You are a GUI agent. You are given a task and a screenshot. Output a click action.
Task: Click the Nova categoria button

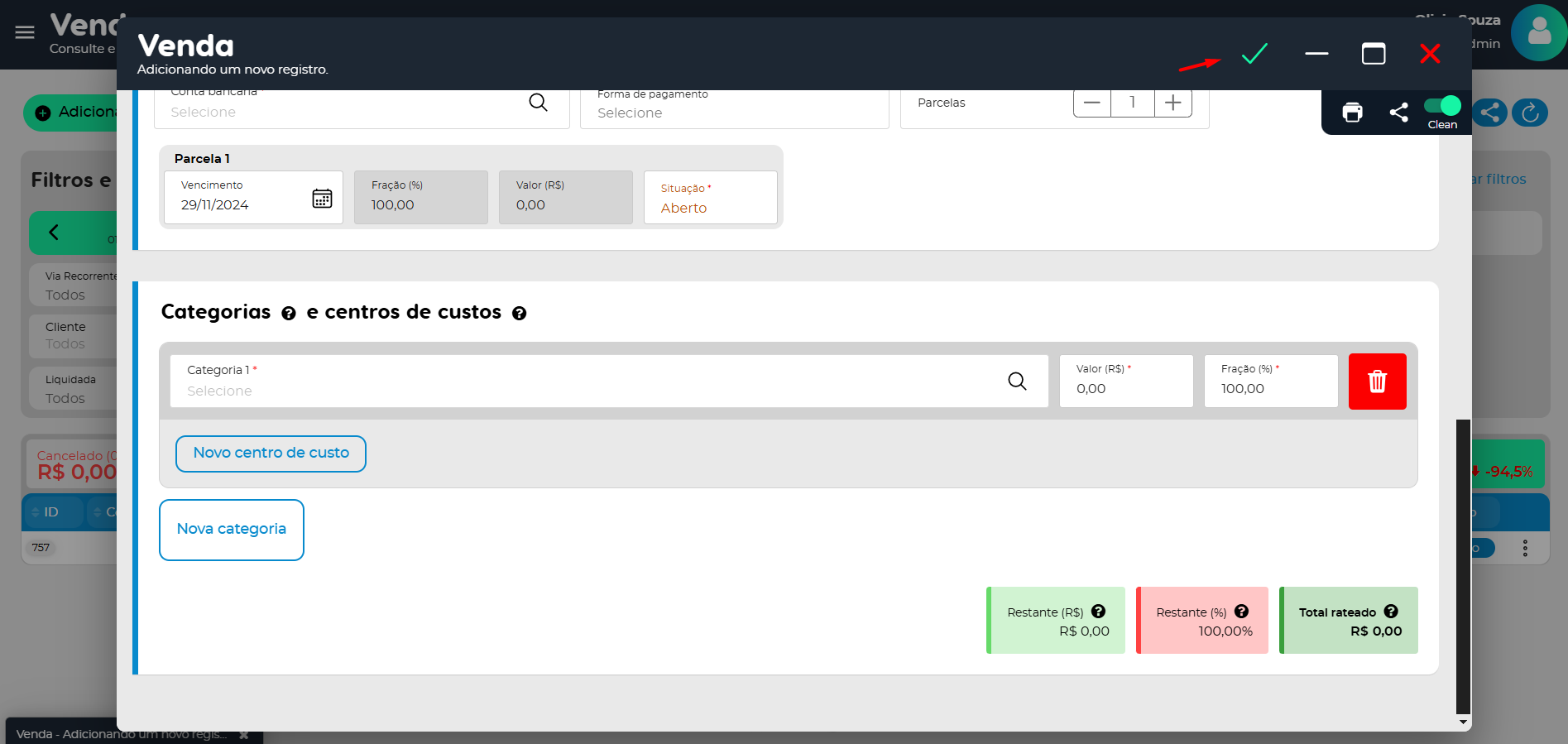tap(232, 530)
